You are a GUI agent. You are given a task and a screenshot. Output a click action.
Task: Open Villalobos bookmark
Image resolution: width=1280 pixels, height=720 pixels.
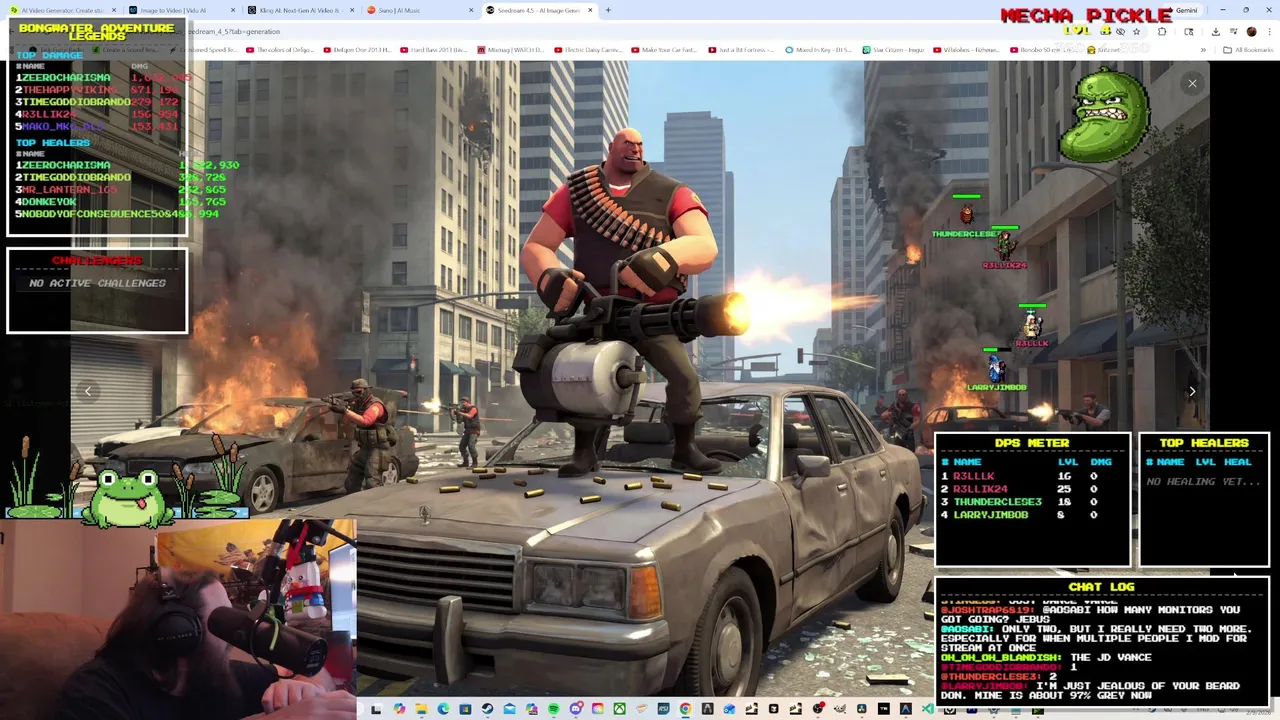pyautogui.click(x=966, y=49)
